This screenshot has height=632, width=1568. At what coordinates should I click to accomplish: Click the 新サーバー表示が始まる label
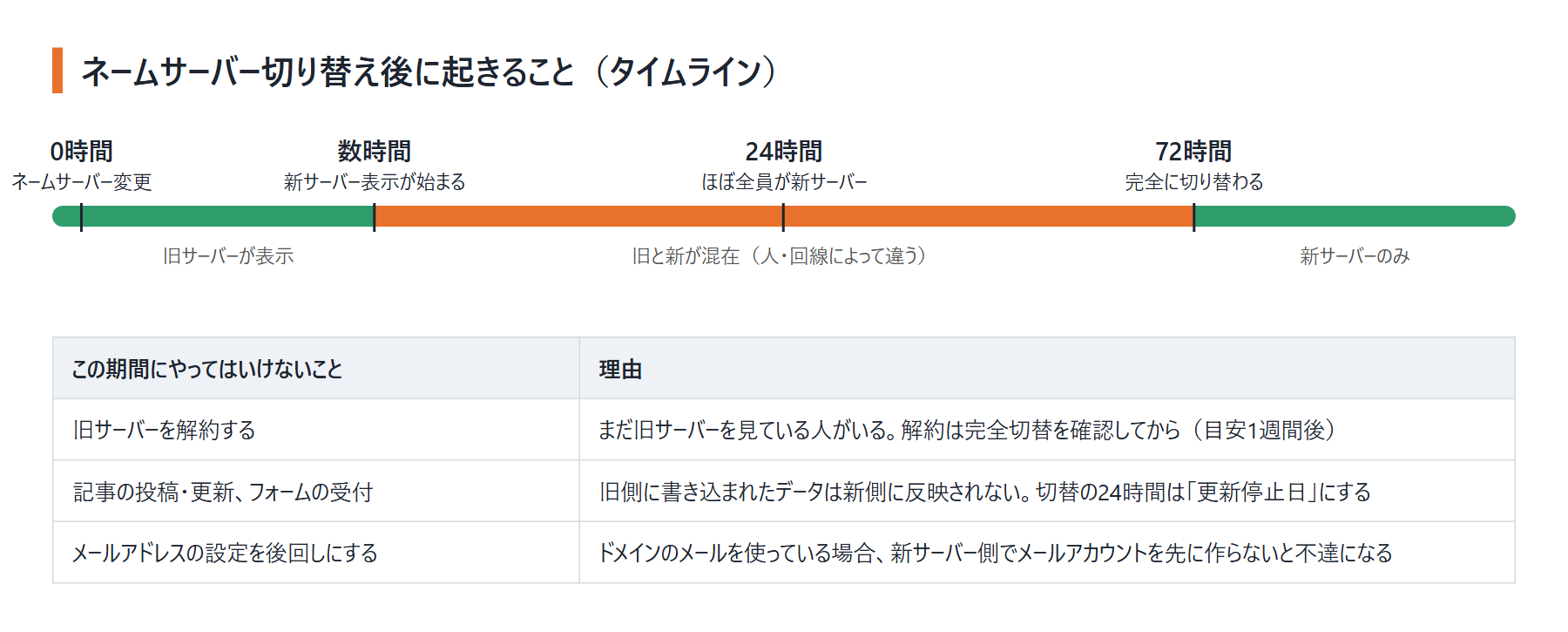374,182
